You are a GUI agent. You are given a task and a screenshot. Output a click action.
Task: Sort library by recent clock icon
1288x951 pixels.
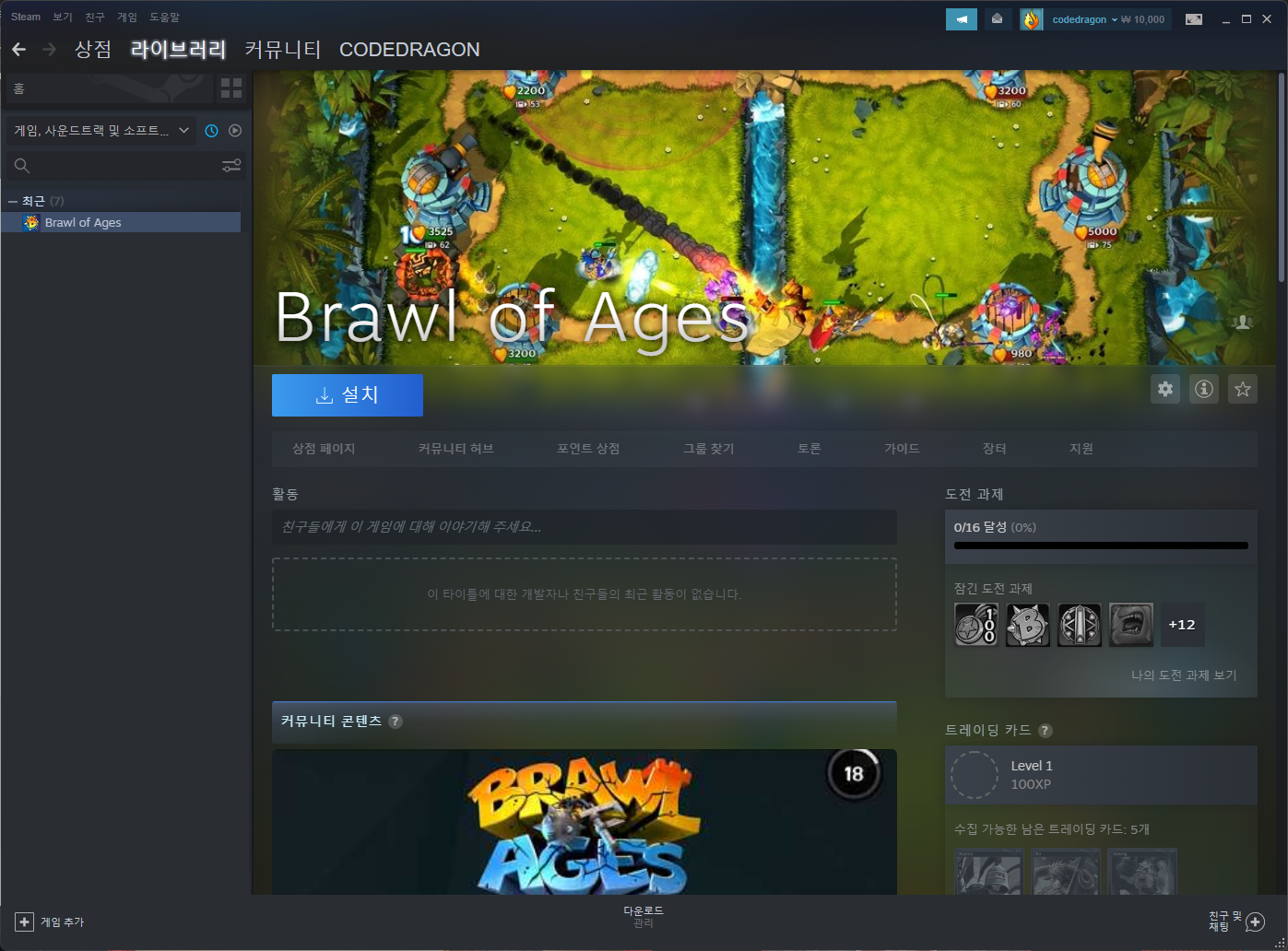coord(211,131)
